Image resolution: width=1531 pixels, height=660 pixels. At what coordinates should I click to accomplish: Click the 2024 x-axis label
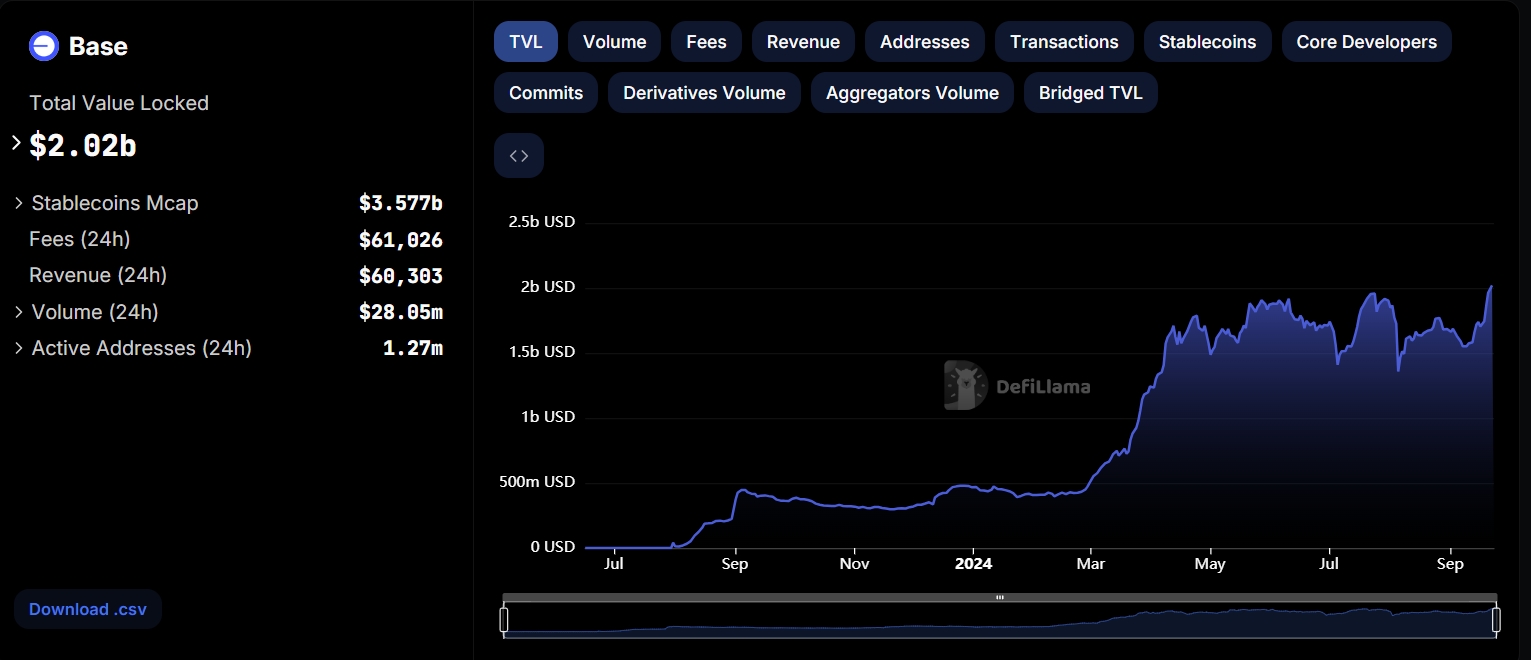point(973,564)
